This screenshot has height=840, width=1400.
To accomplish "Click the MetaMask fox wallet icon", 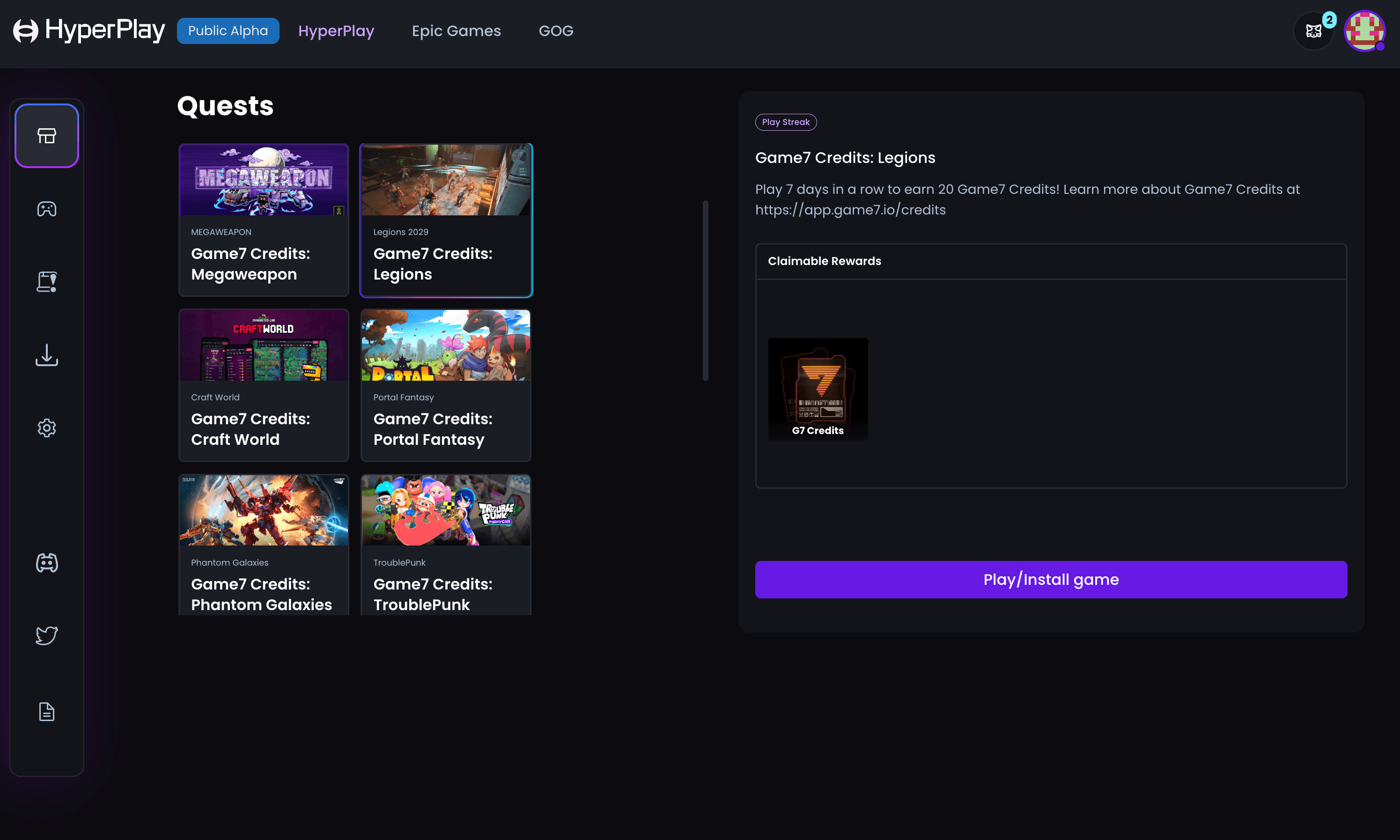I will pos(1313,31).
